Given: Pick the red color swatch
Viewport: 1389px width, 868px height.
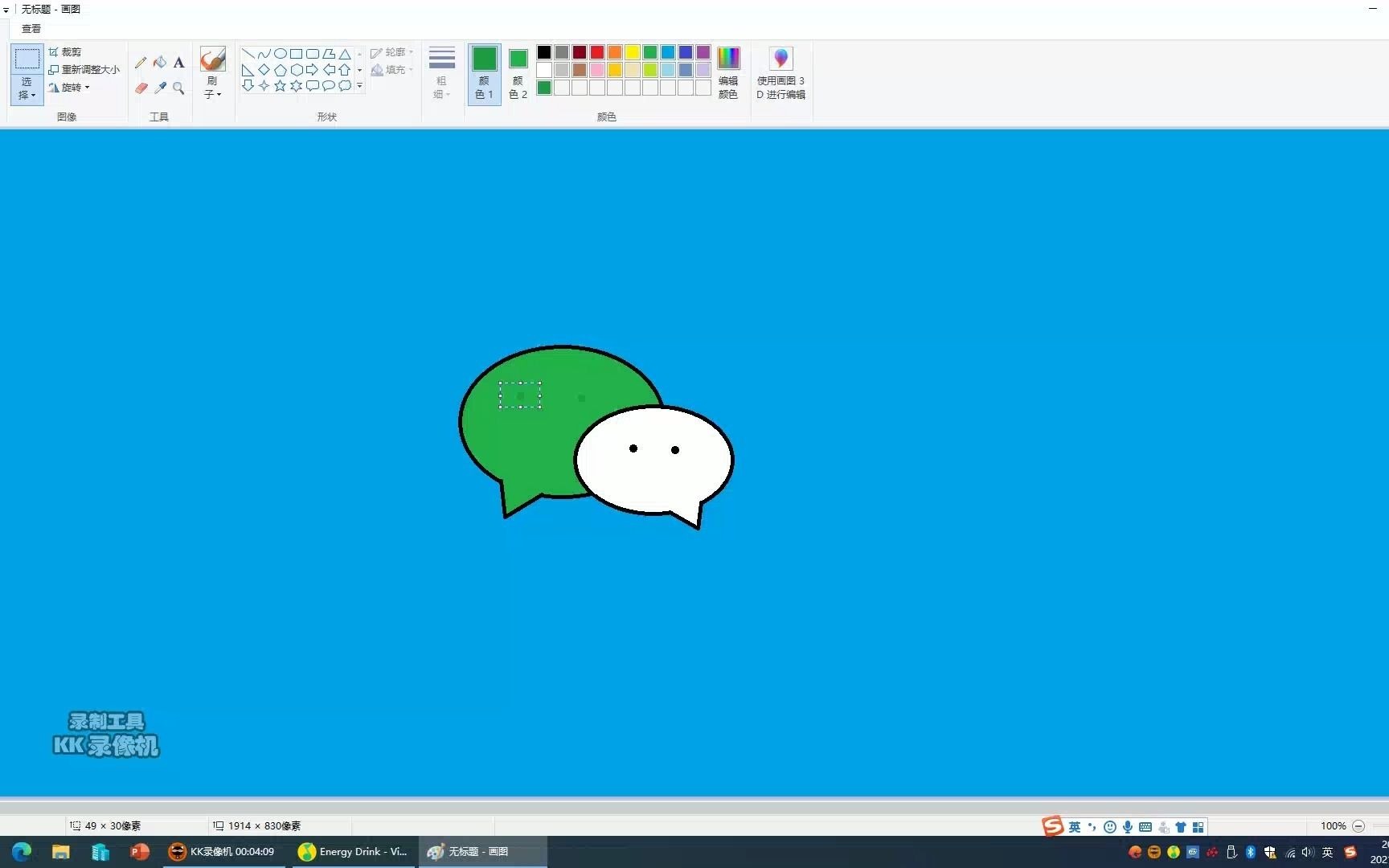Looking at the screenshot, I should [597, 52].
